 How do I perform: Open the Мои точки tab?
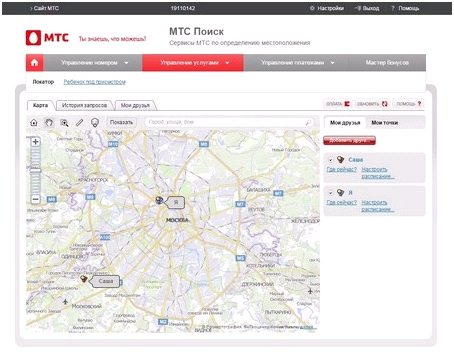[385, 123]
